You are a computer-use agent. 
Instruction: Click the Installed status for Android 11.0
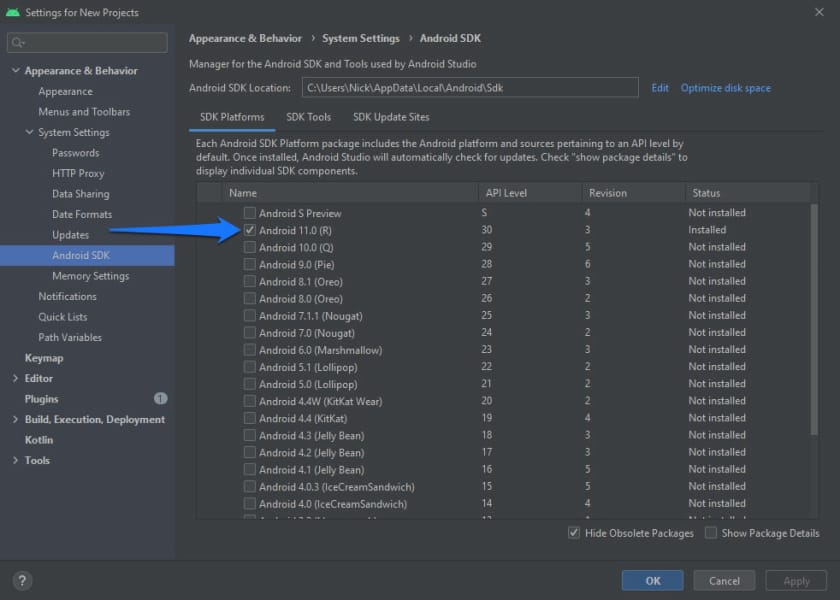tap(707, 230)
